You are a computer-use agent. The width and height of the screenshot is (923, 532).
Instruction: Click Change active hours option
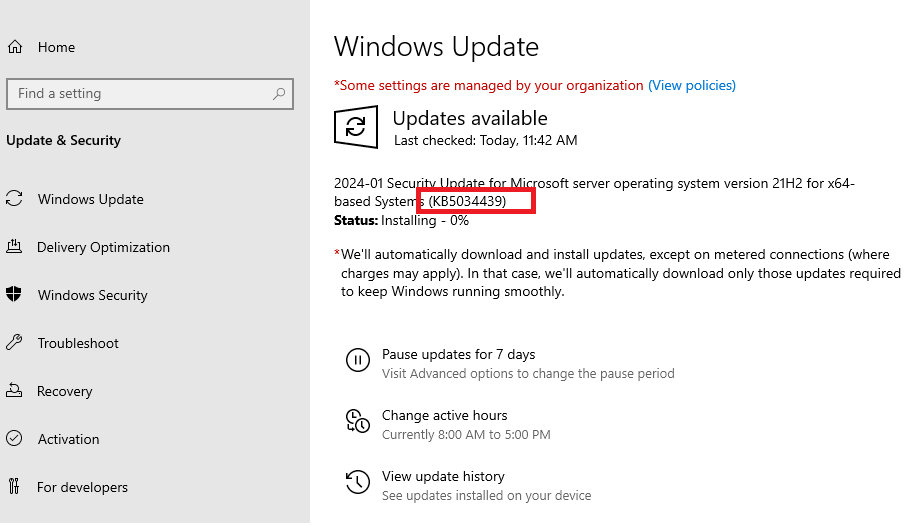[x=444, y=415]
